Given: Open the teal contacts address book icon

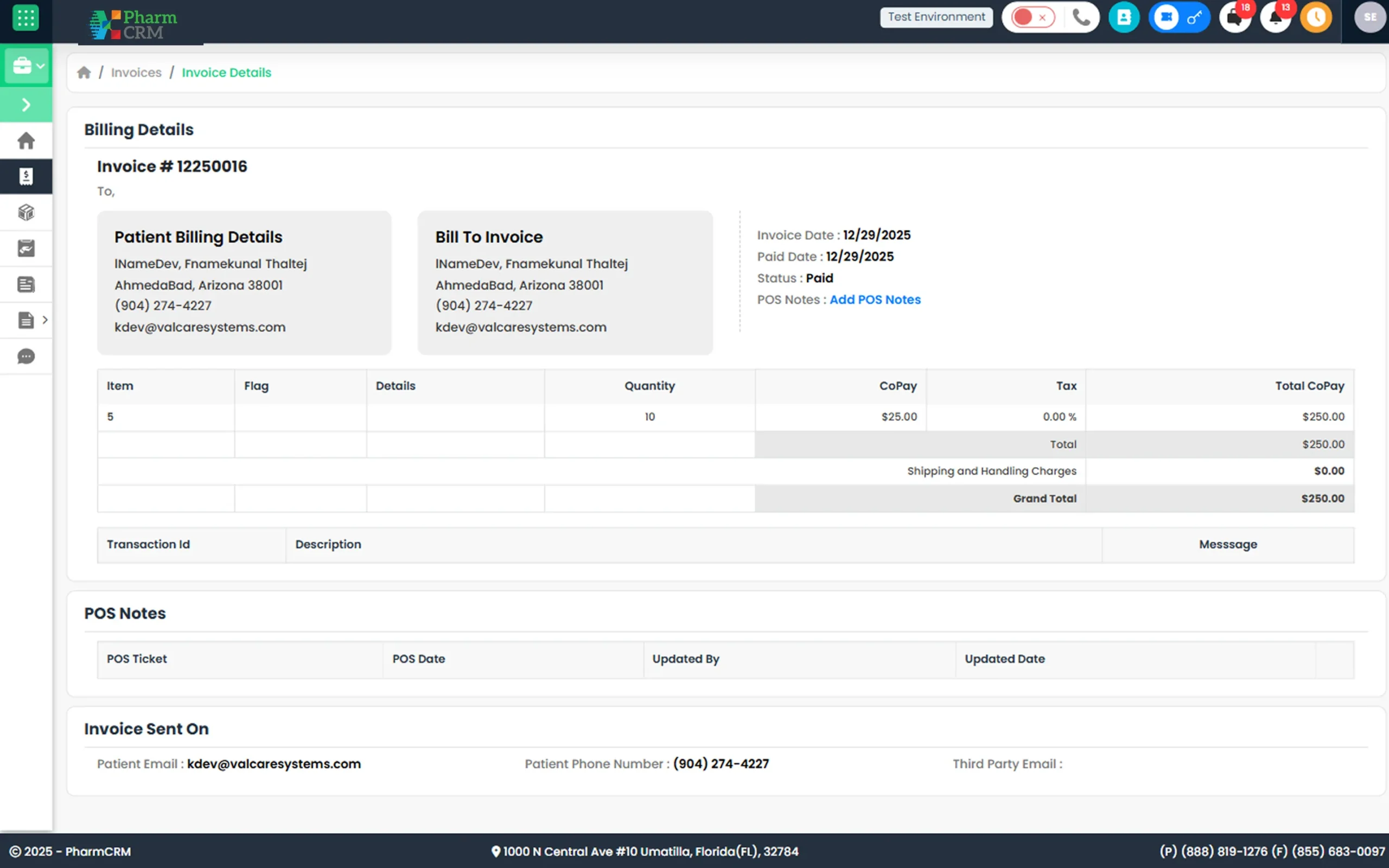Looking at the screenshot, I should click(1124, 17).
